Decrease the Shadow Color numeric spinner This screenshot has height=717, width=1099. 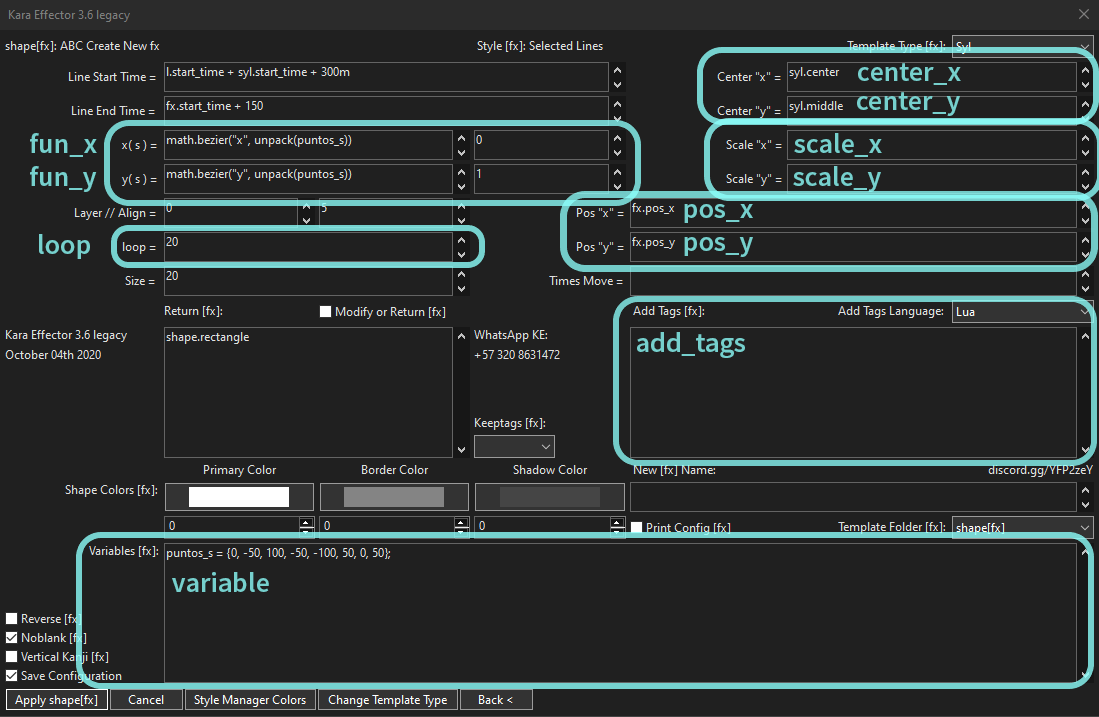point(617,530)
